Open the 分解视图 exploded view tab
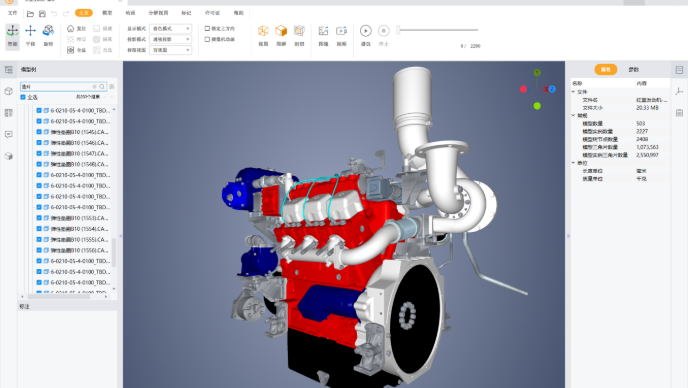This screenshot has height=388, width=688. pos(158,13)
